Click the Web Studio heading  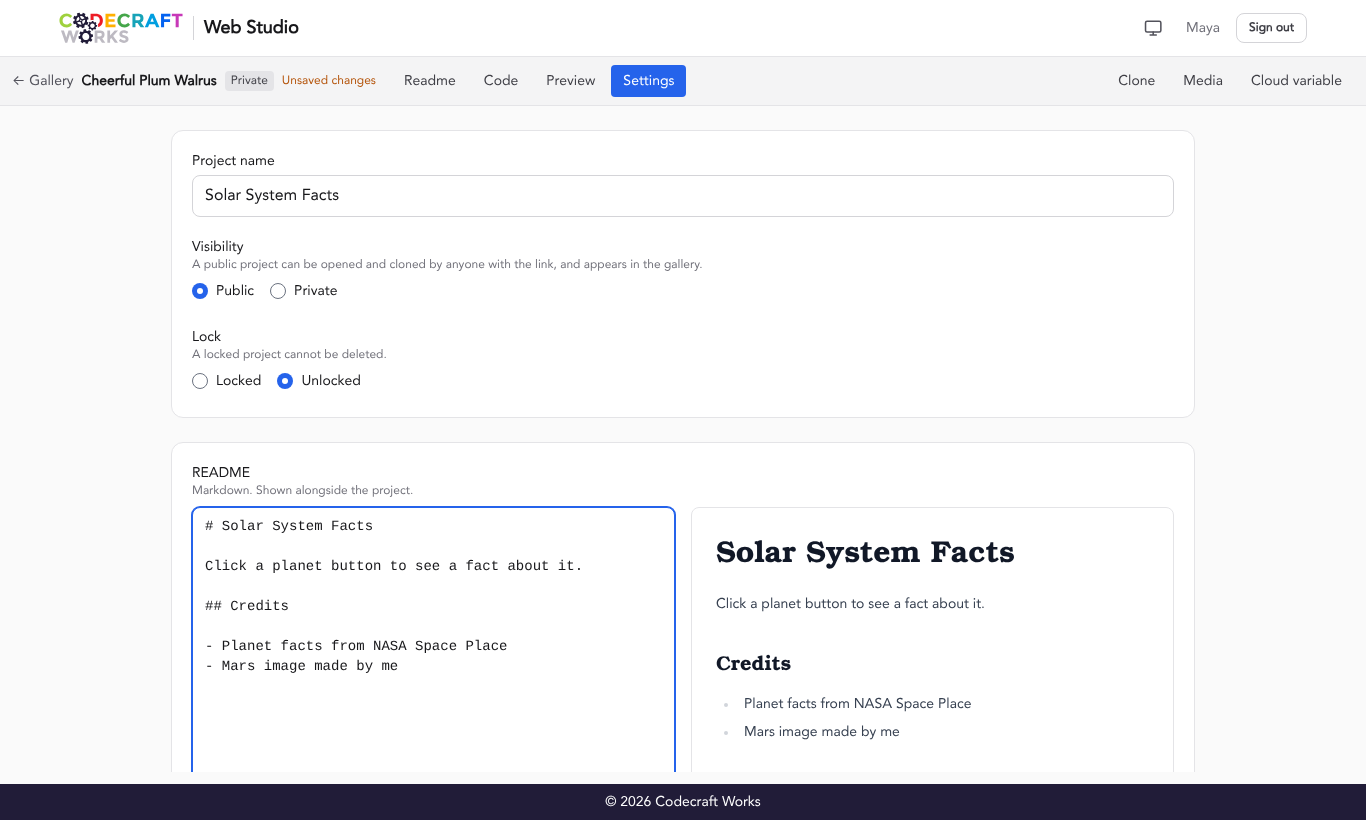tap(251, 27)
